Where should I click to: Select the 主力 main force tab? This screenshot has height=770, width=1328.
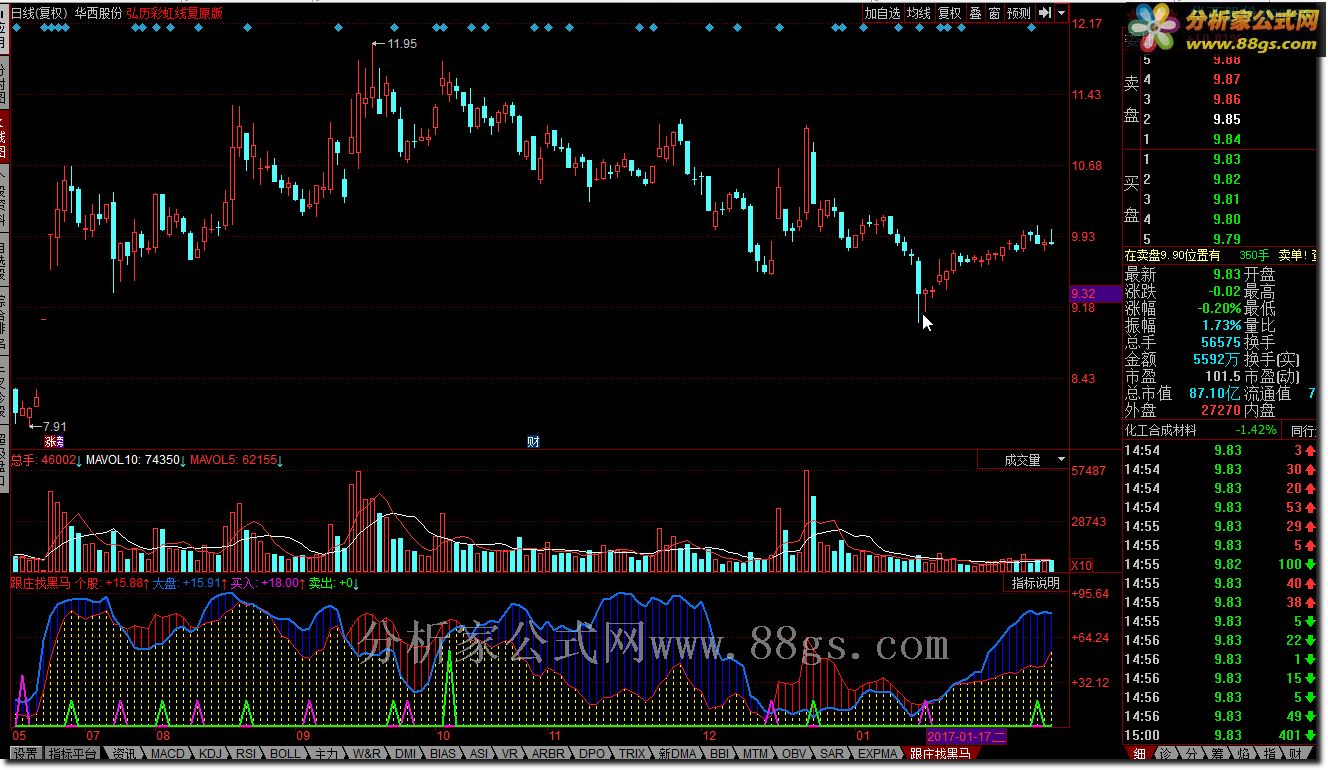[326, 753]
